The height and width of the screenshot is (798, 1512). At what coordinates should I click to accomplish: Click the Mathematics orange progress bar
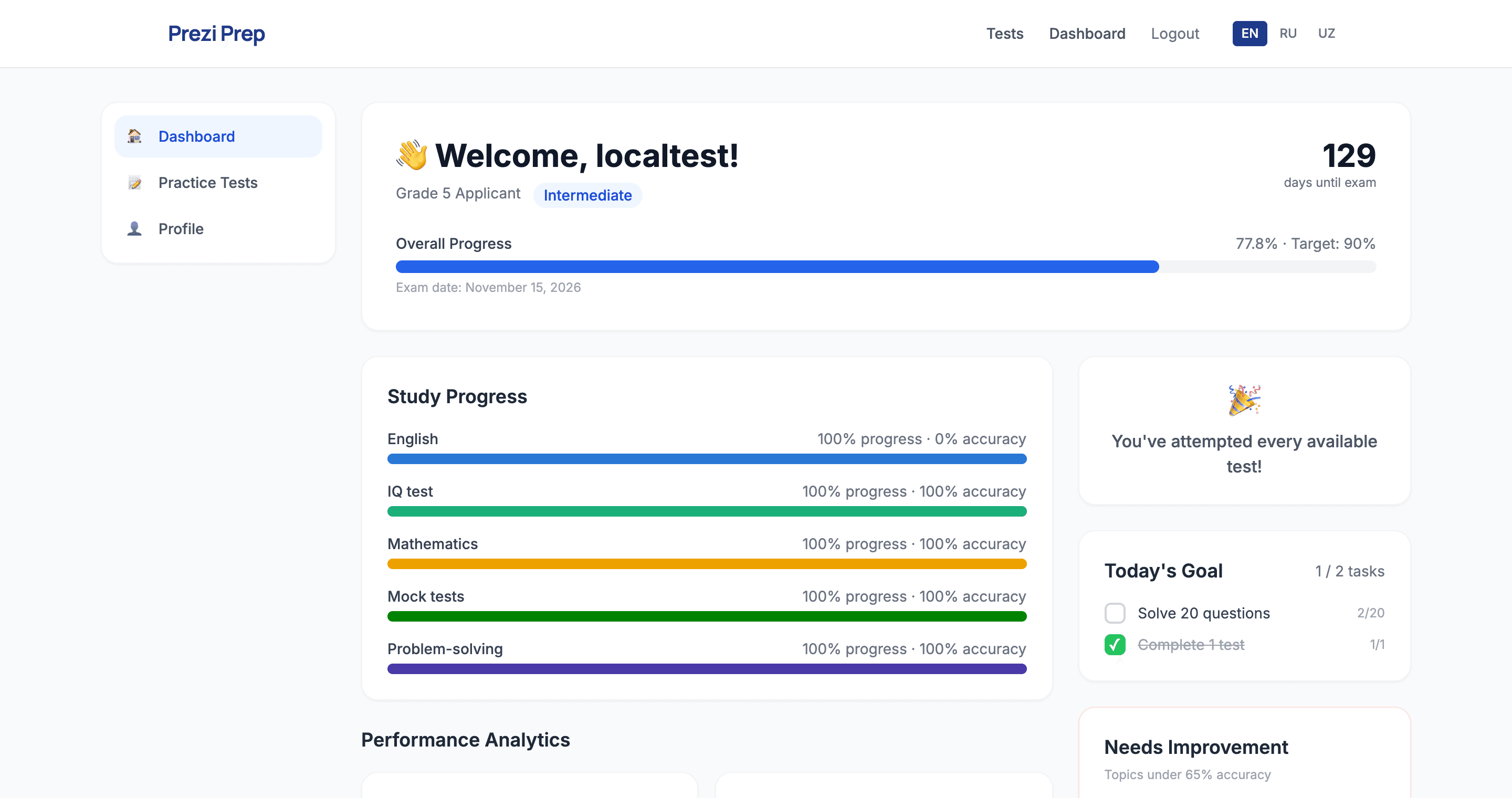pos(707,564)
